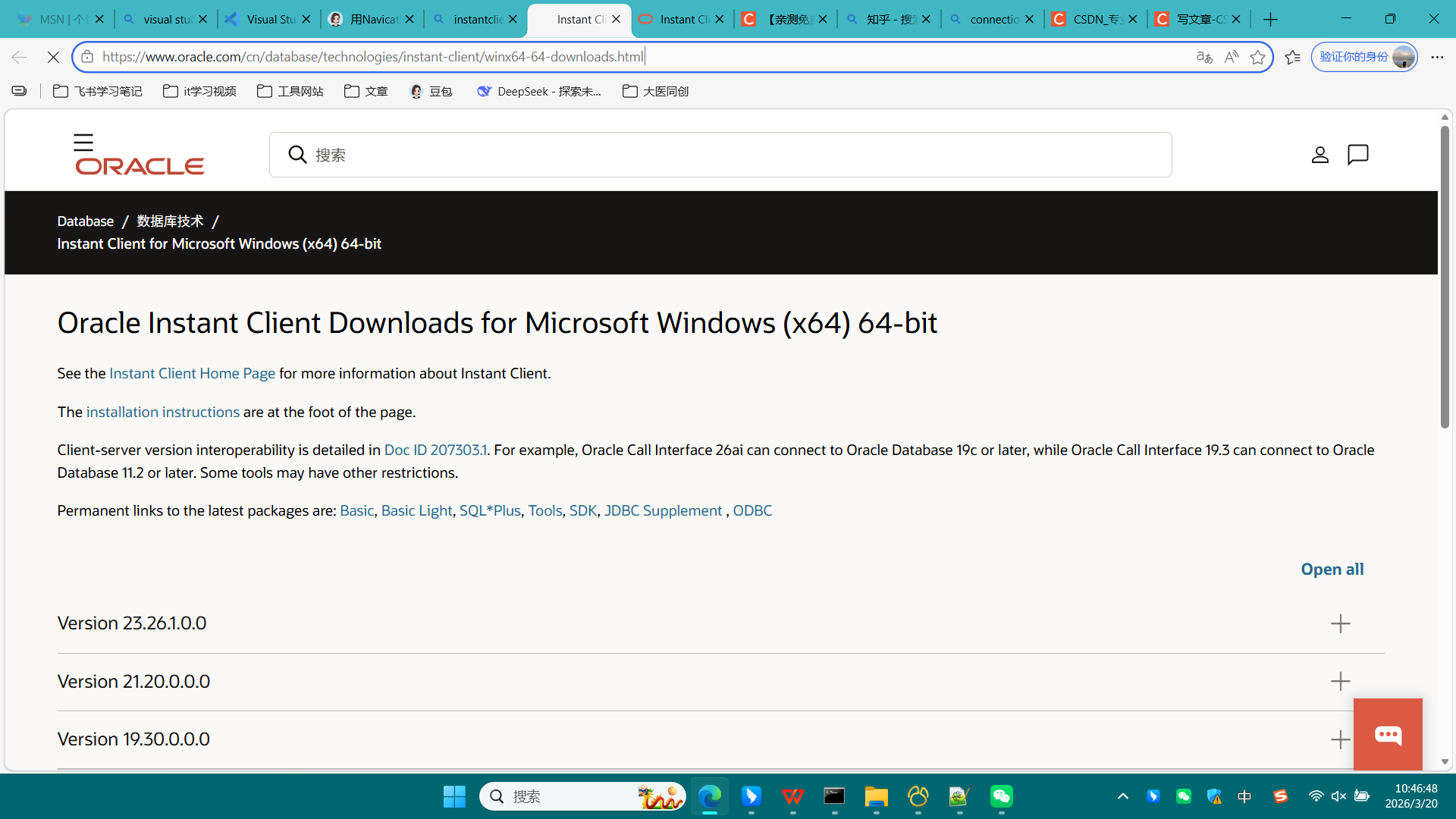Open the 文章 bookmark folder
The image size is (1456, 819).
click(366, 91)
